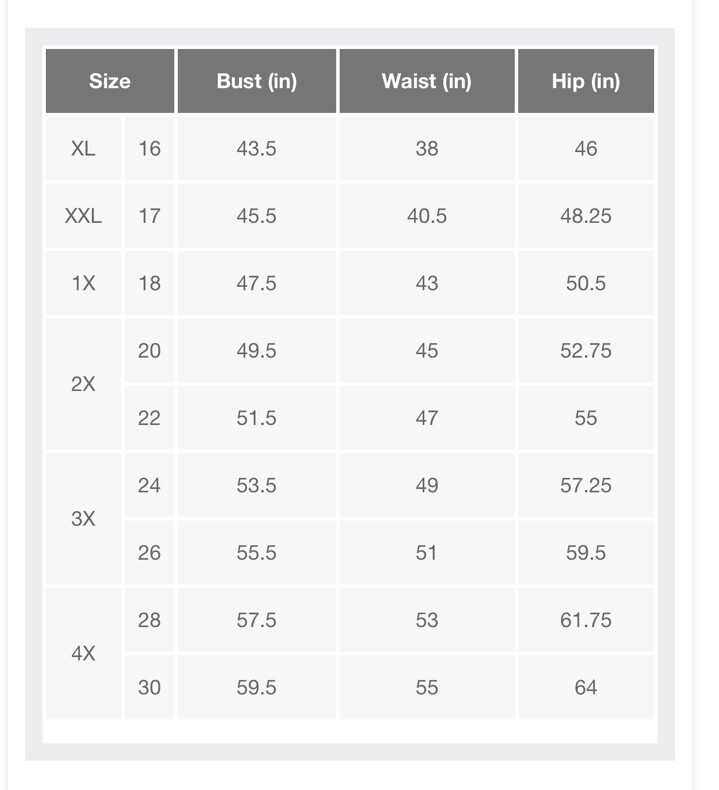Select the XL size cell

(83, 149)
